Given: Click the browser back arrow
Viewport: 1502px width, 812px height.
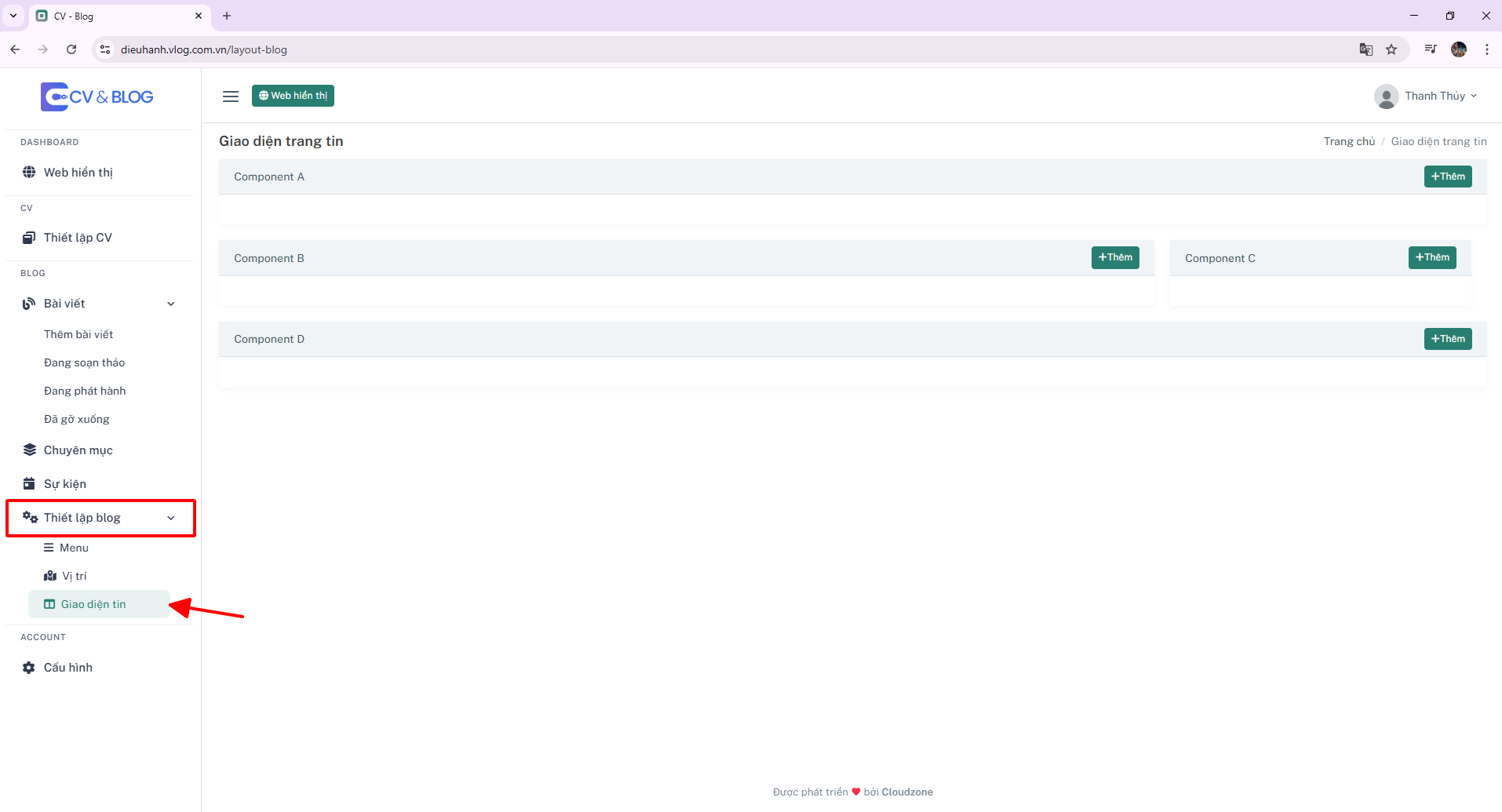Looking at the screenshot, I should [x=15, y=49].
